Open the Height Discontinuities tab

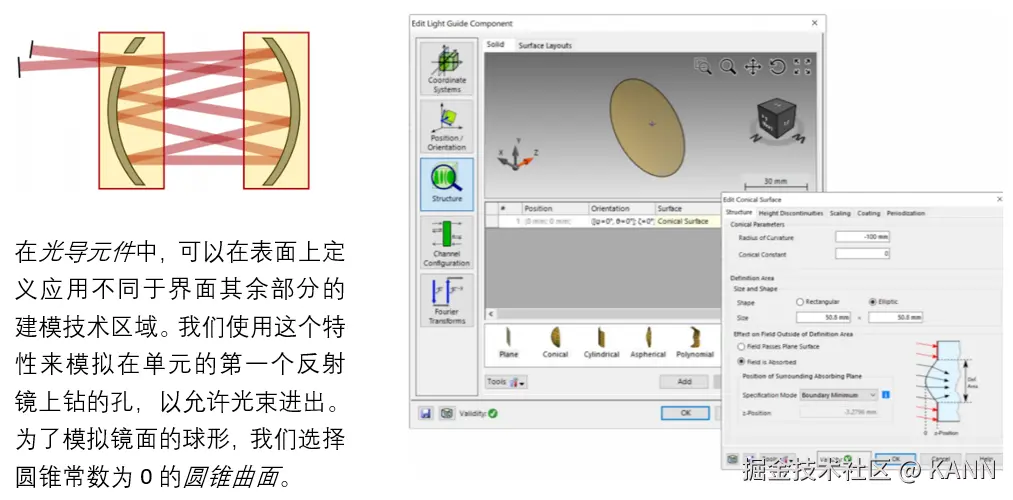pyautogui.click(x=791, y=213)
